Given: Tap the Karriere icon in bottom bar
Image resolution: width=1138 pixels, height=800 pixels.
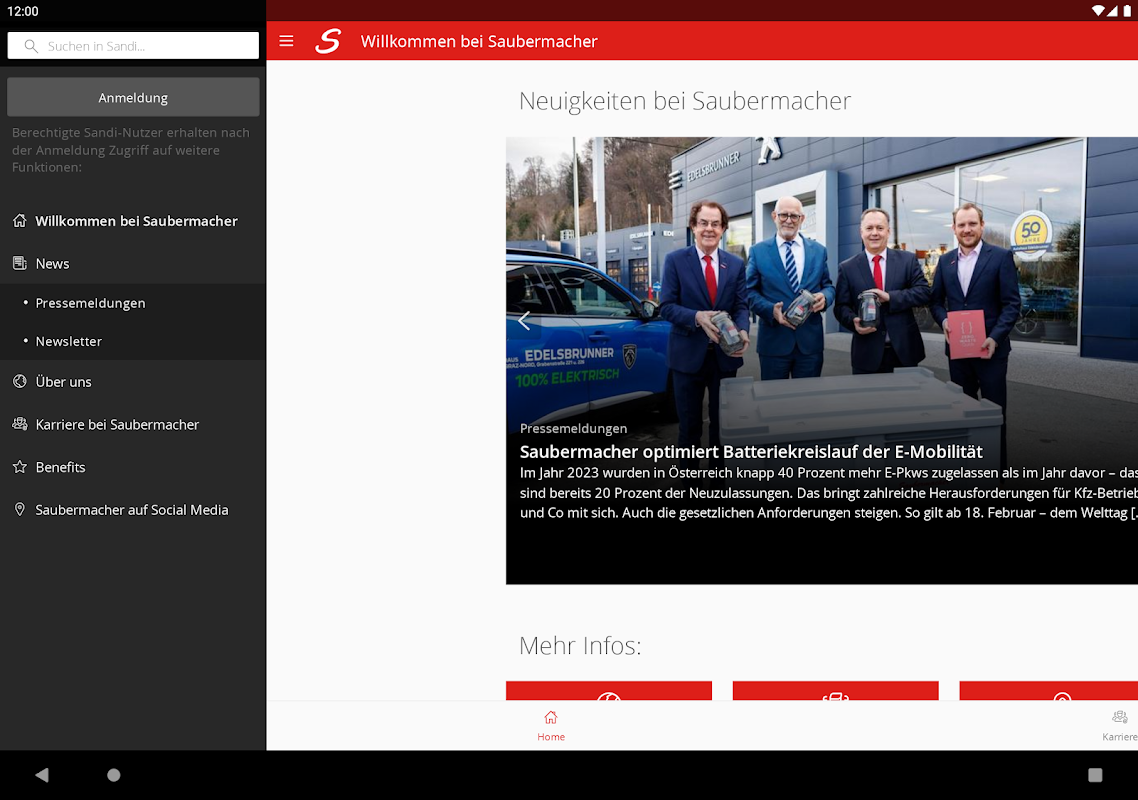Looking at the screenshot, I should (1120, 717).
